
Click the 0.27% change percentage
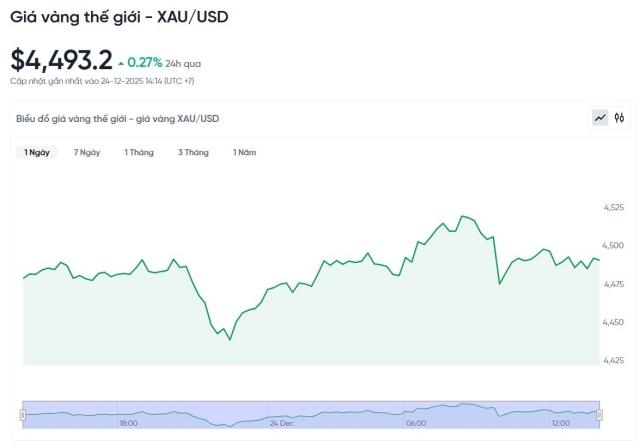(x=144, y=62)
